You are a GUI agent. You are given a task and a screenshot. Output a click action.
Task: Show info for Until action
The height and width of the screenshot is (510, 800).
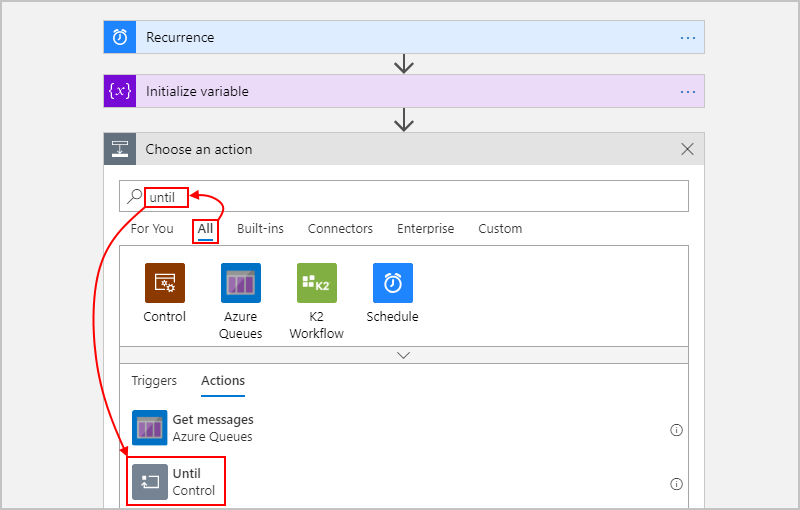pos(676,484)
